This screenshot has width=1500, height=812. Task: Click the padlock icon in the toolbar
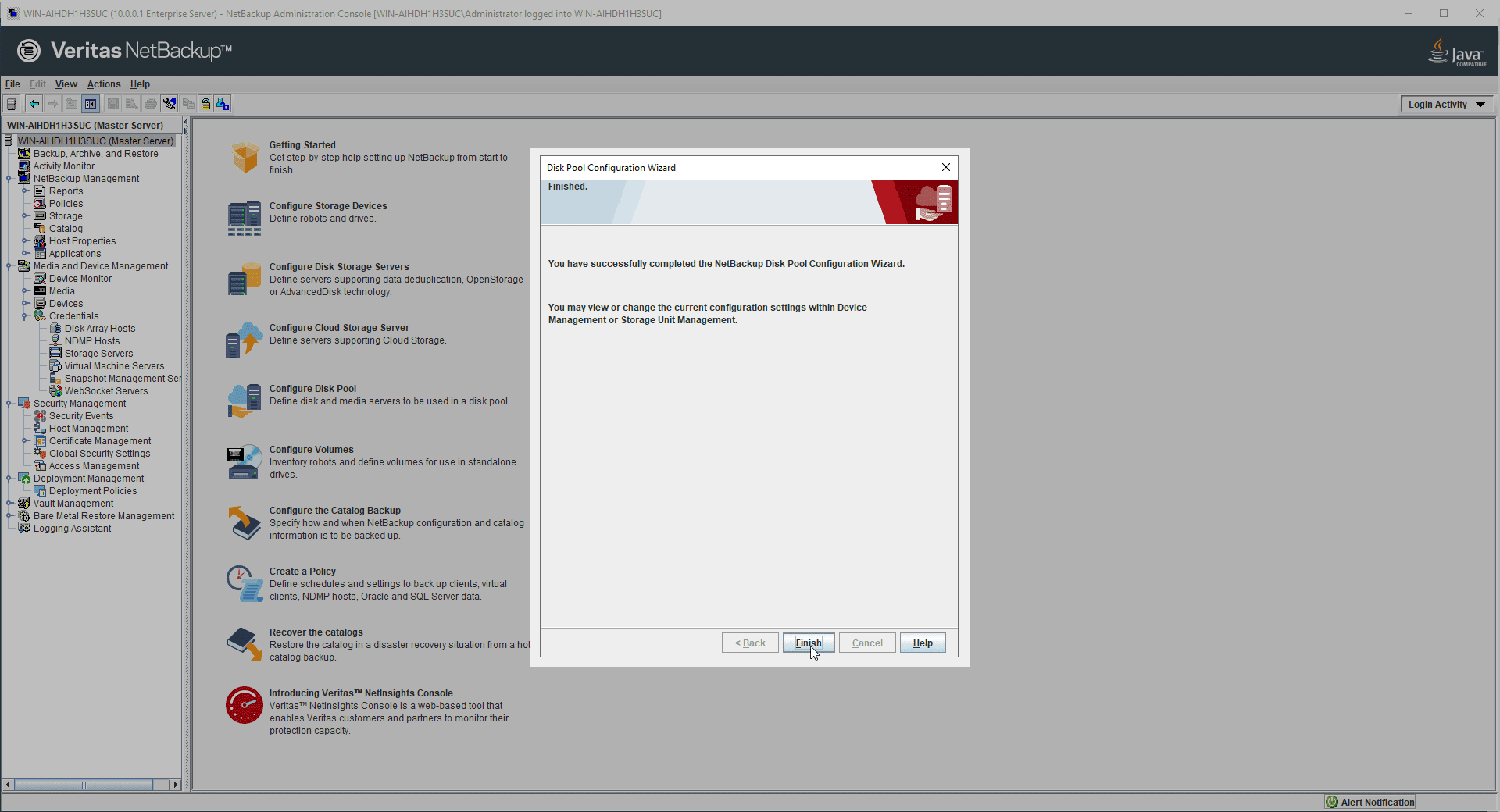coord(205,104)
